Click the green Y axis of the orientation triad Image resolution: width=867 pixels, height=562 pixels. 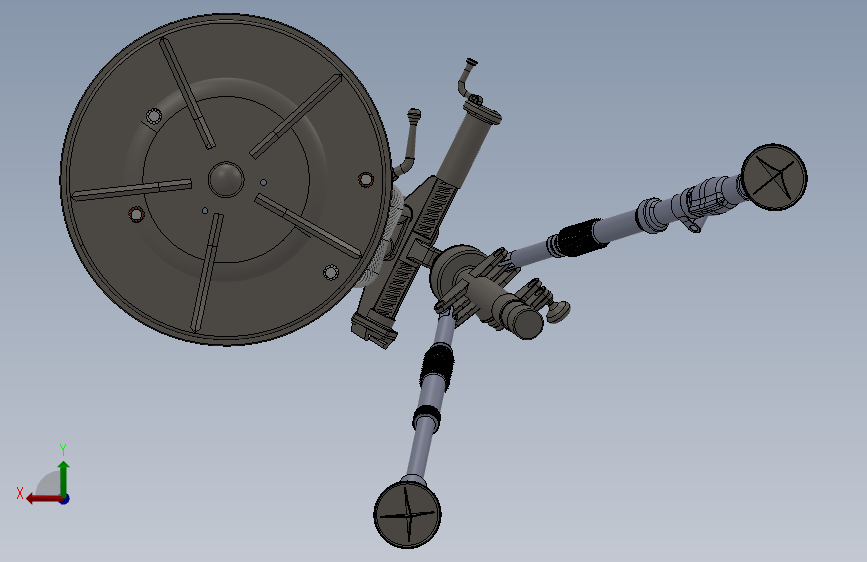coord(64,478)
